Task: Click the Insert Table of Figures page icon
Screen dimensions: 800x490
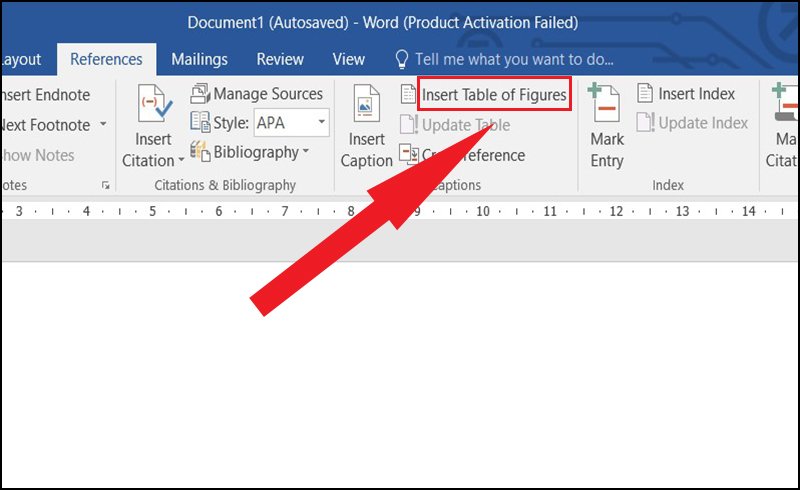Action: click(408, 94)
